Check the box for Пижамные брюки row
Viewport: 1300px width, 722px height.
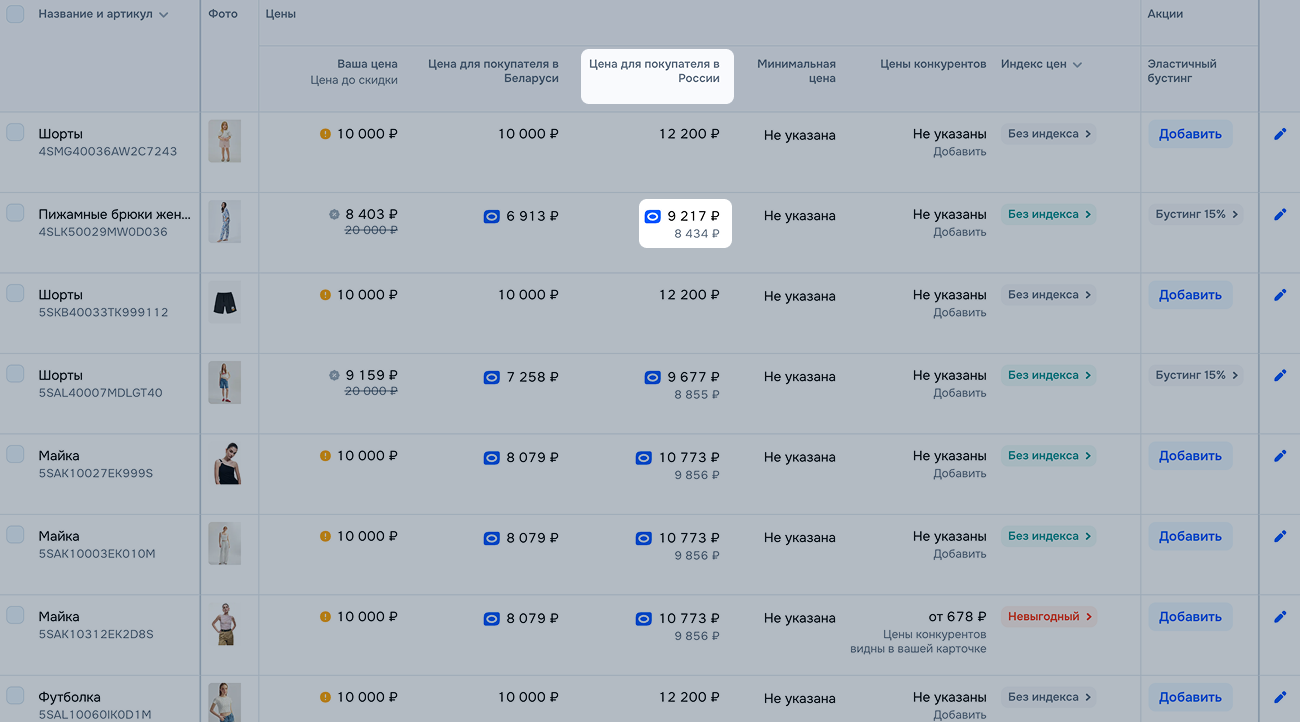15,212
